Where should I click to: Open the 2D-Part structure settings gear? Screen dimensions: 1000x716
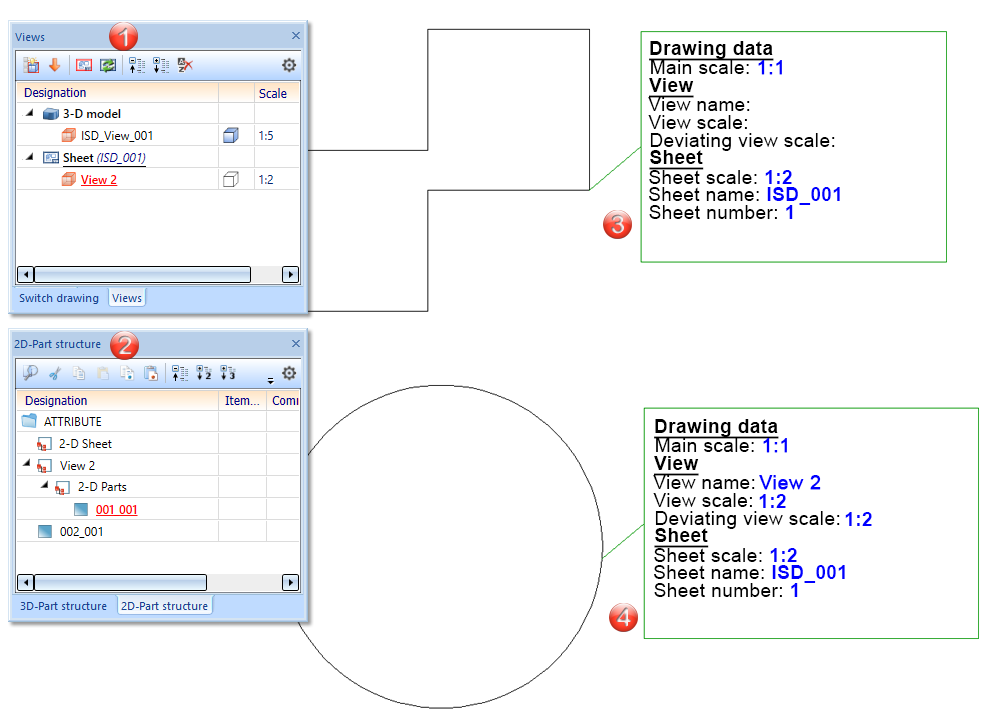click(289, 373)
